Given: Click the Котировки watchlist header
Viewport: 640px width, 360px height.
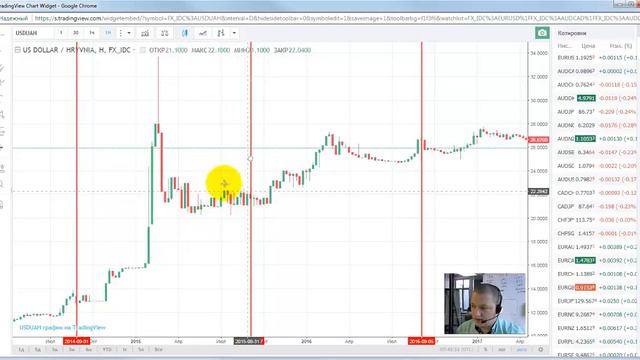Looking at the screenshot, I should (572, 33).
